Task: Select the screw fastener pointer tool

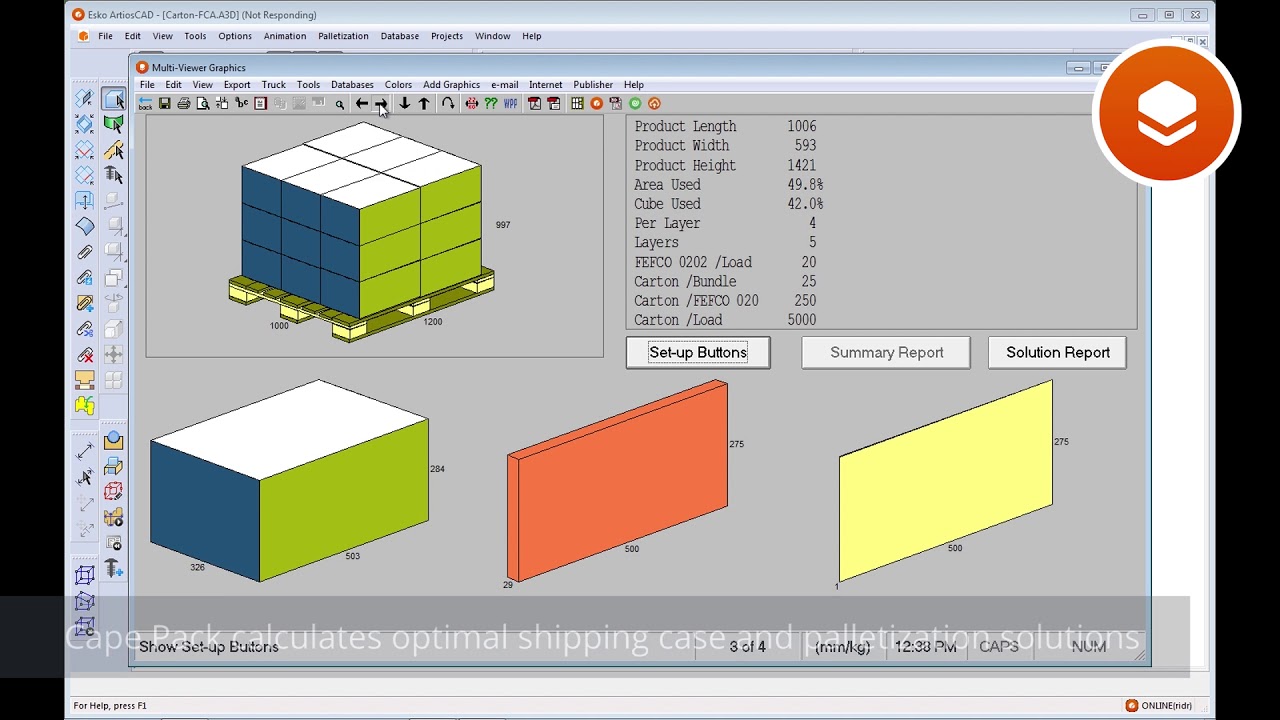Action: pos(113,175)
